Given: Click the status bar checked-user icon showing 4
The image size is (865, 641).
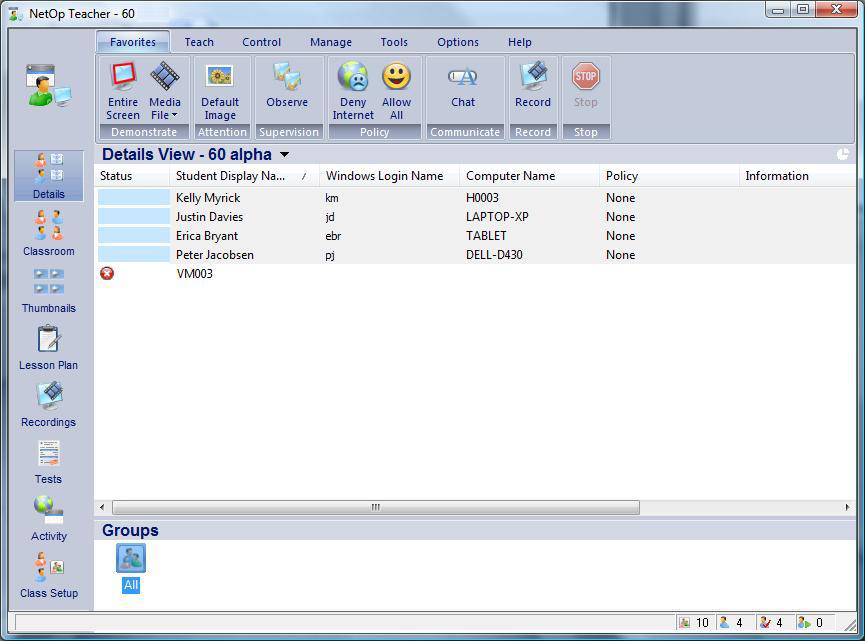Looking at the screenshot, I should pos(765,623).
